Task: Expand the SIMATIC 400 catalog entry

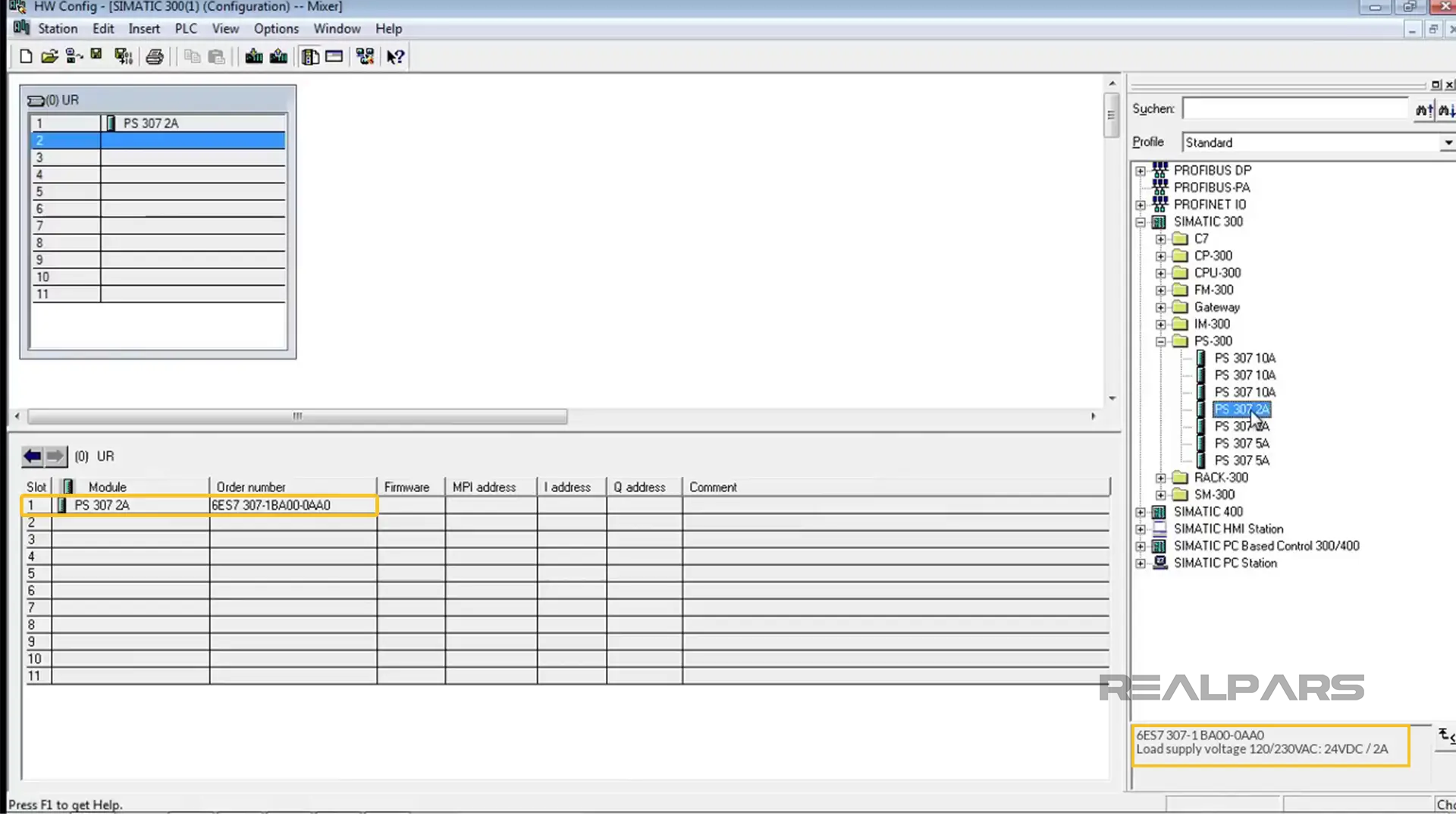Action: (x=1141, y=512)
